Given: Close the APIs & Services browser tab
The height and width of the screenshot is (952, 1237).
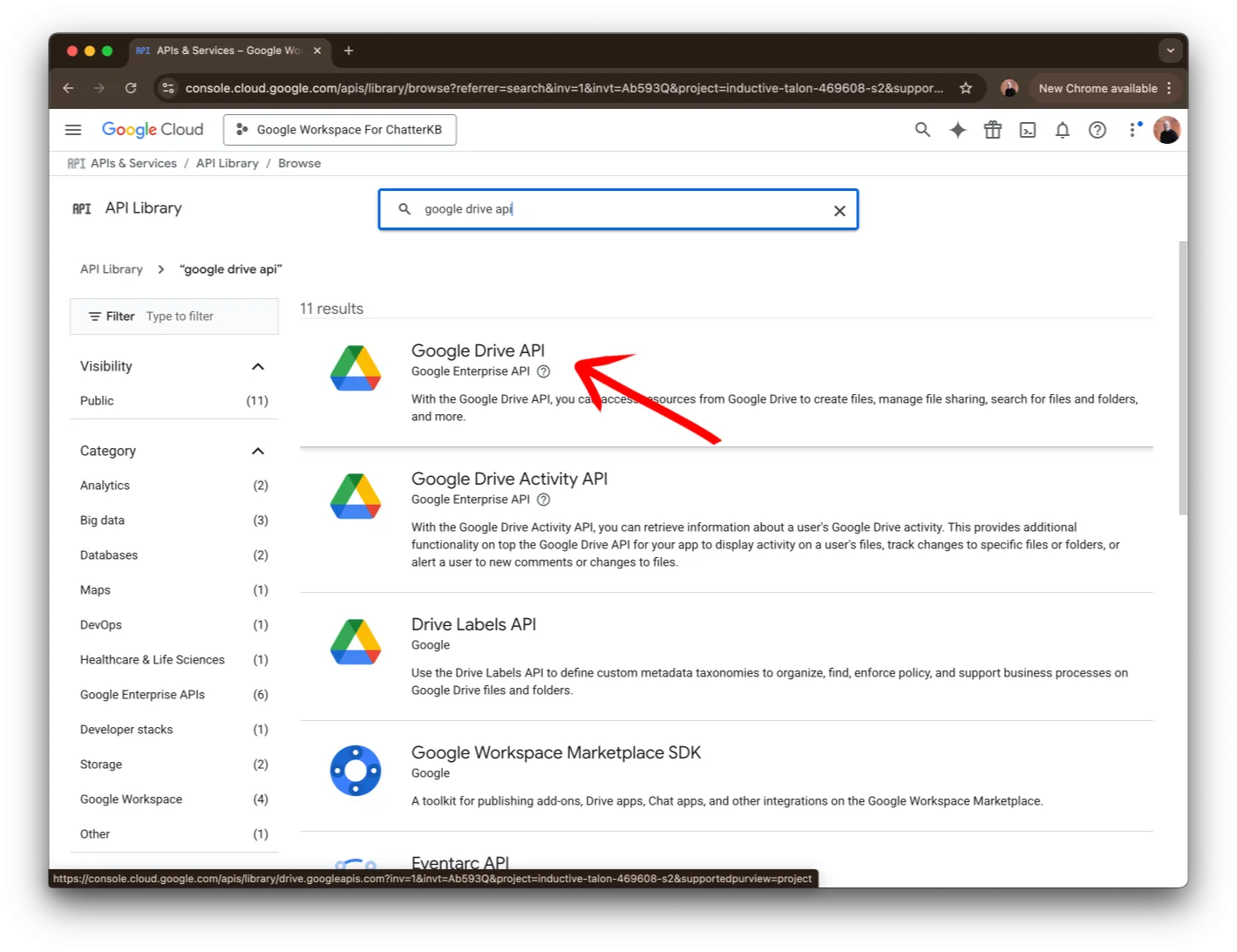Looking at the screenshot, I should (x=317, y=51).
